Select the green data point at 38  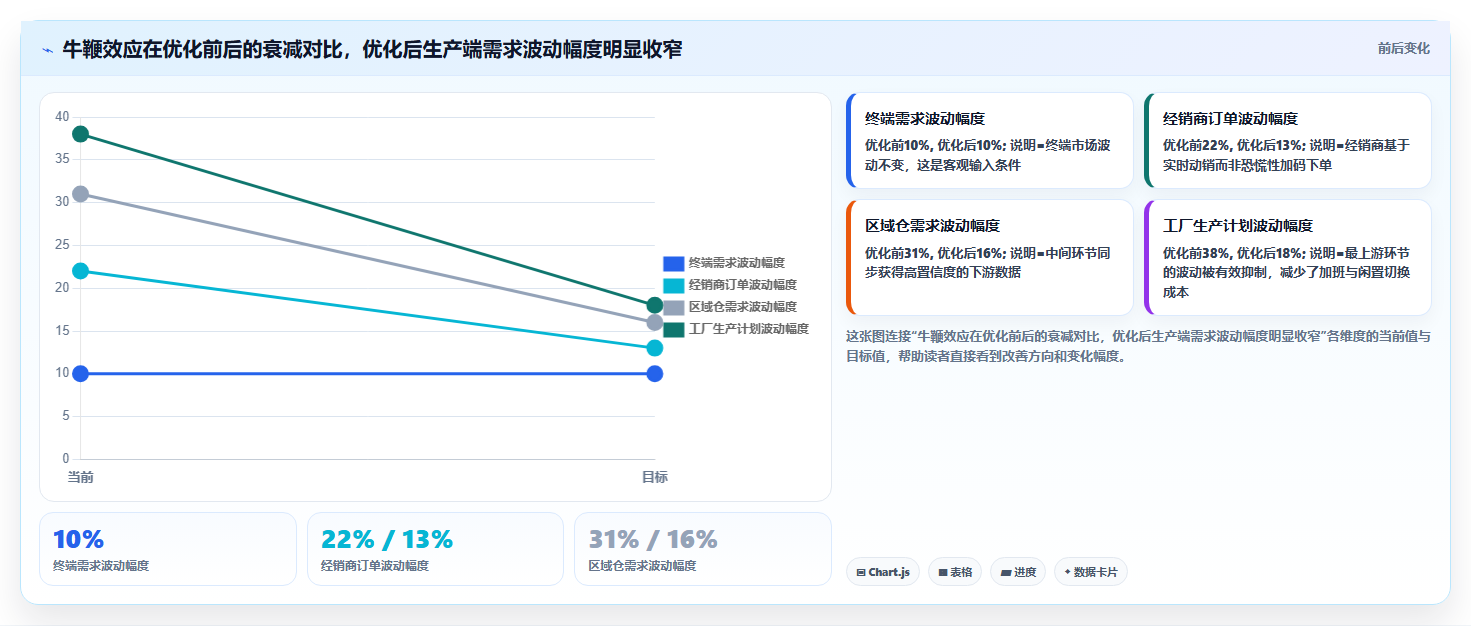(x=81, y=134)
